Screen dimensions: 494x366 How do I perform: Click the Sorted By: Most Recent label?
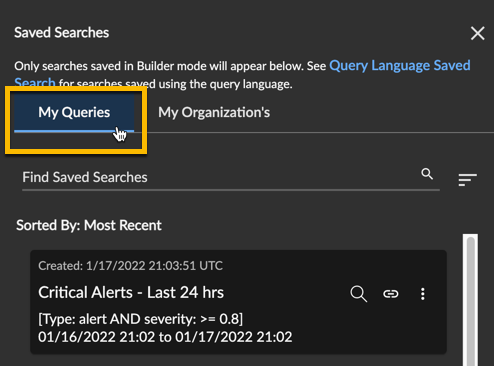89,225
